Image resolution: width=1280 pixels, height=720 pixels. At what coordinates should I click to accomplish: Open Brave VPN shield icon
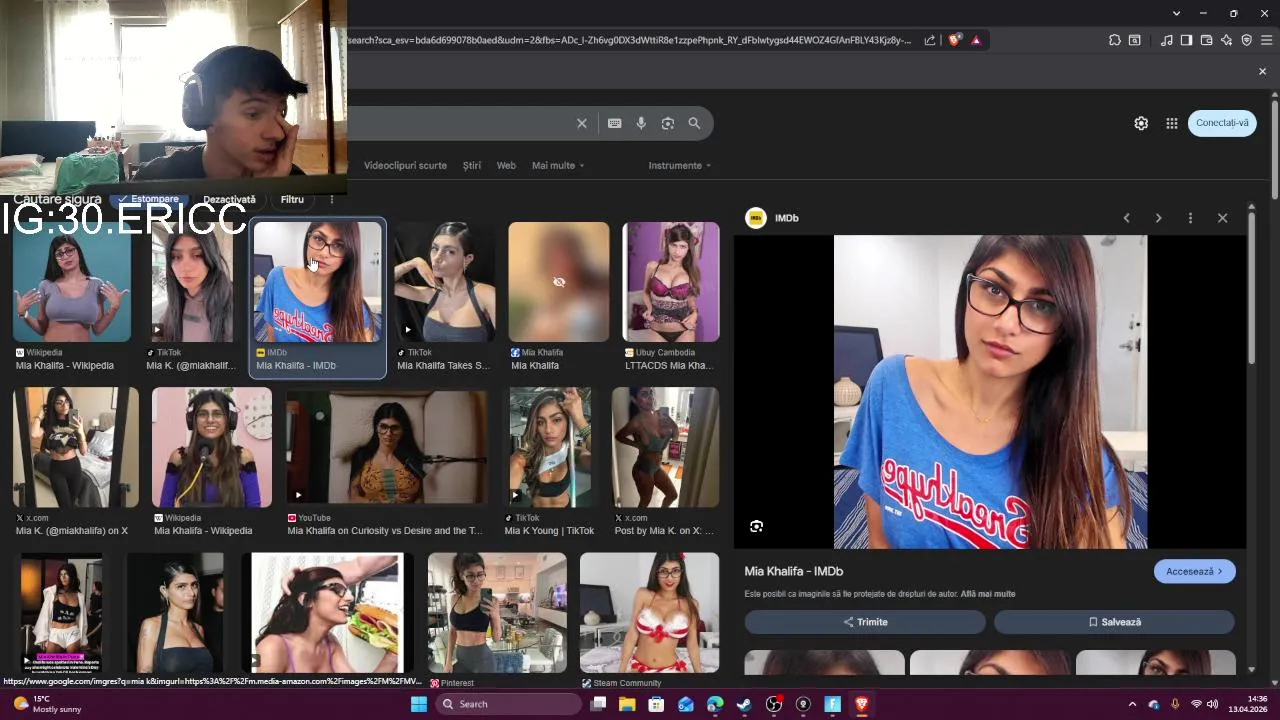(x=1246, y=40)
